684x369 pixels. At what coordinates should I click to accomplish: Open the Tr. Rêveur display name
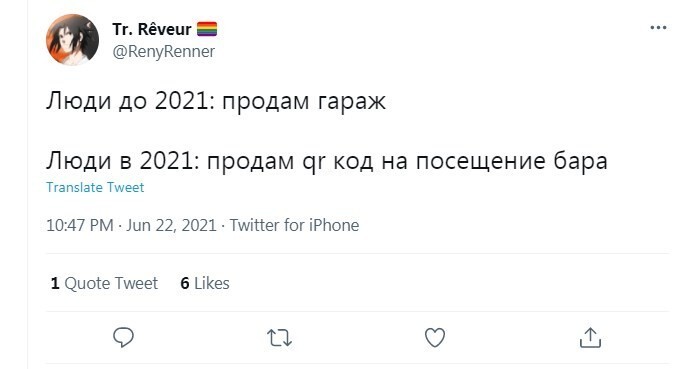[152, 29]
